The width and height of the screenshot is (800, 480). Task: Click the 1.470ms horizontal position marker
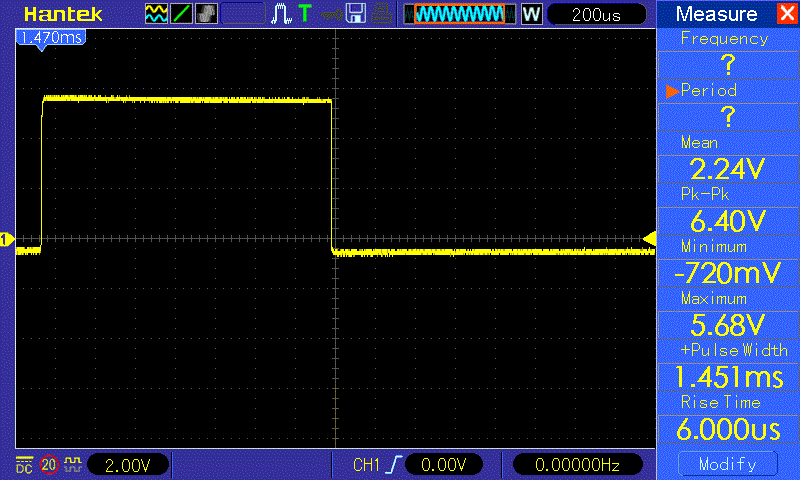(49, 37)
